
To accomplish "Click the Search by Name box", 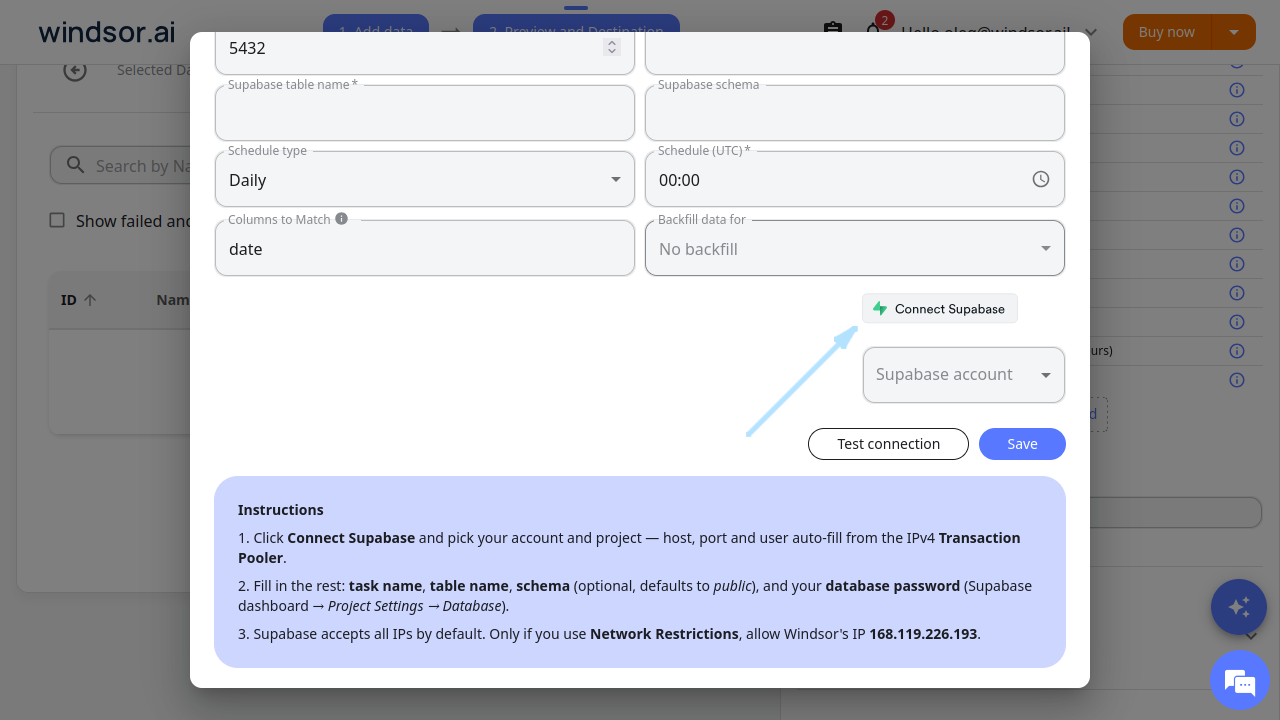I will (x=120, y=165).
